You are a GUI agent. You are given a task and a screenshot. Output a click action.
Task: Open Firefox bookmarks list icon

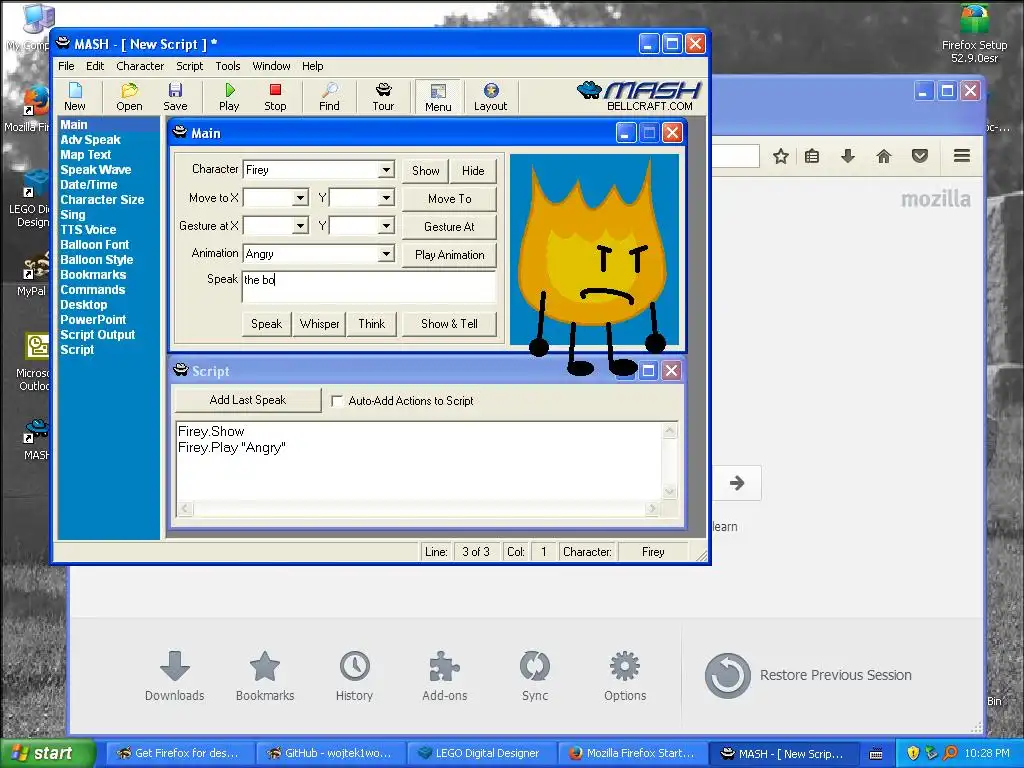(812, 156)
